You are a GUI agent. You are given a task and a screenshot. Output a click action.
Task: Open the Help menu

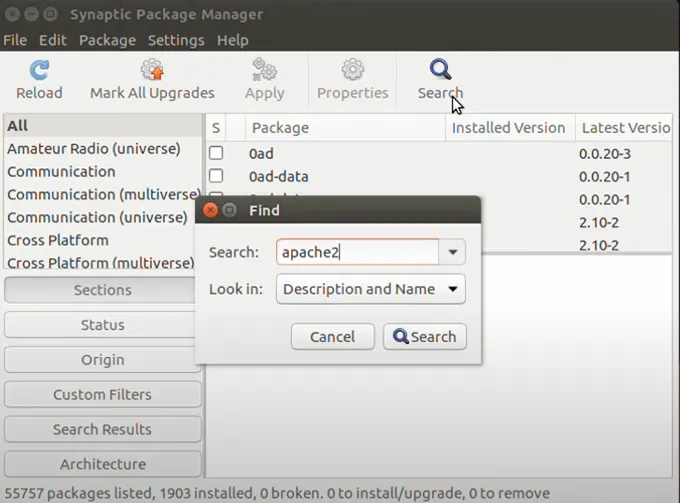coord(232,40)
